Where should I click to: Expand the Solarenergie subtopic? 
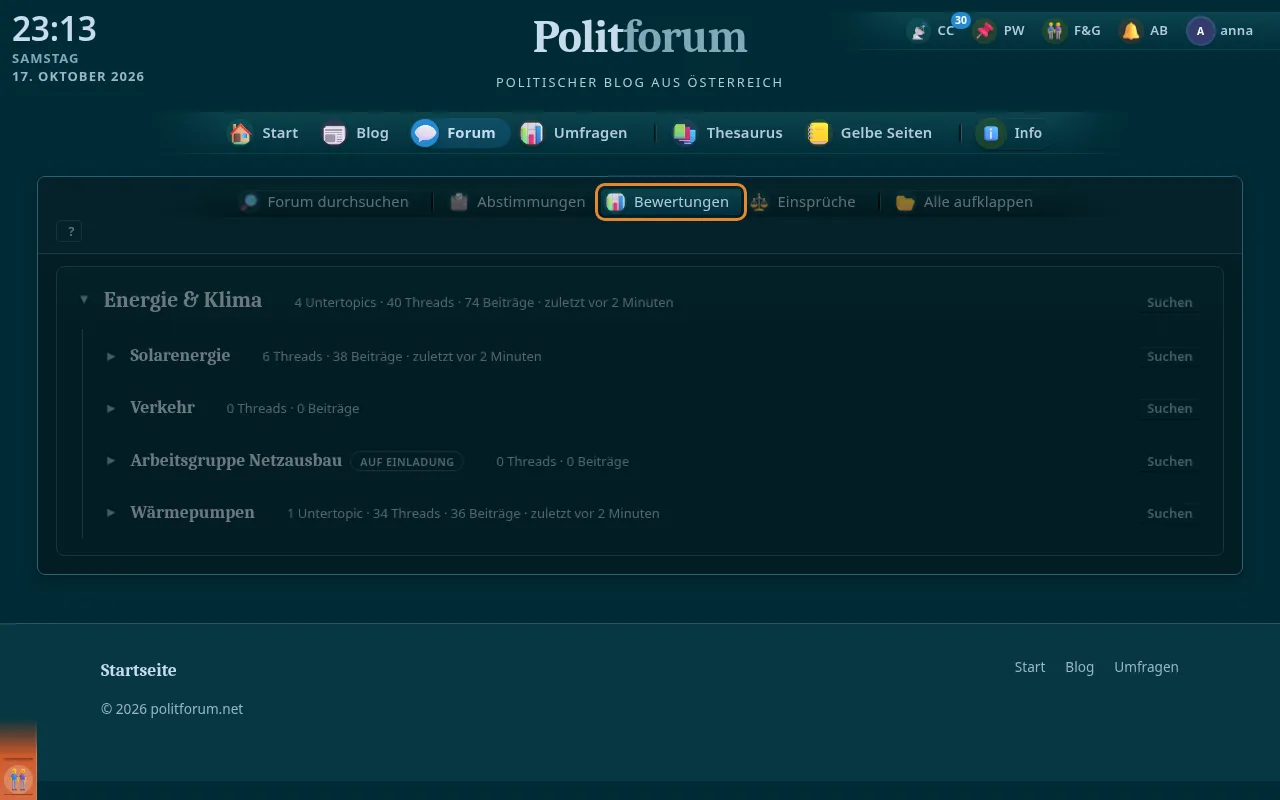(111, 356)
